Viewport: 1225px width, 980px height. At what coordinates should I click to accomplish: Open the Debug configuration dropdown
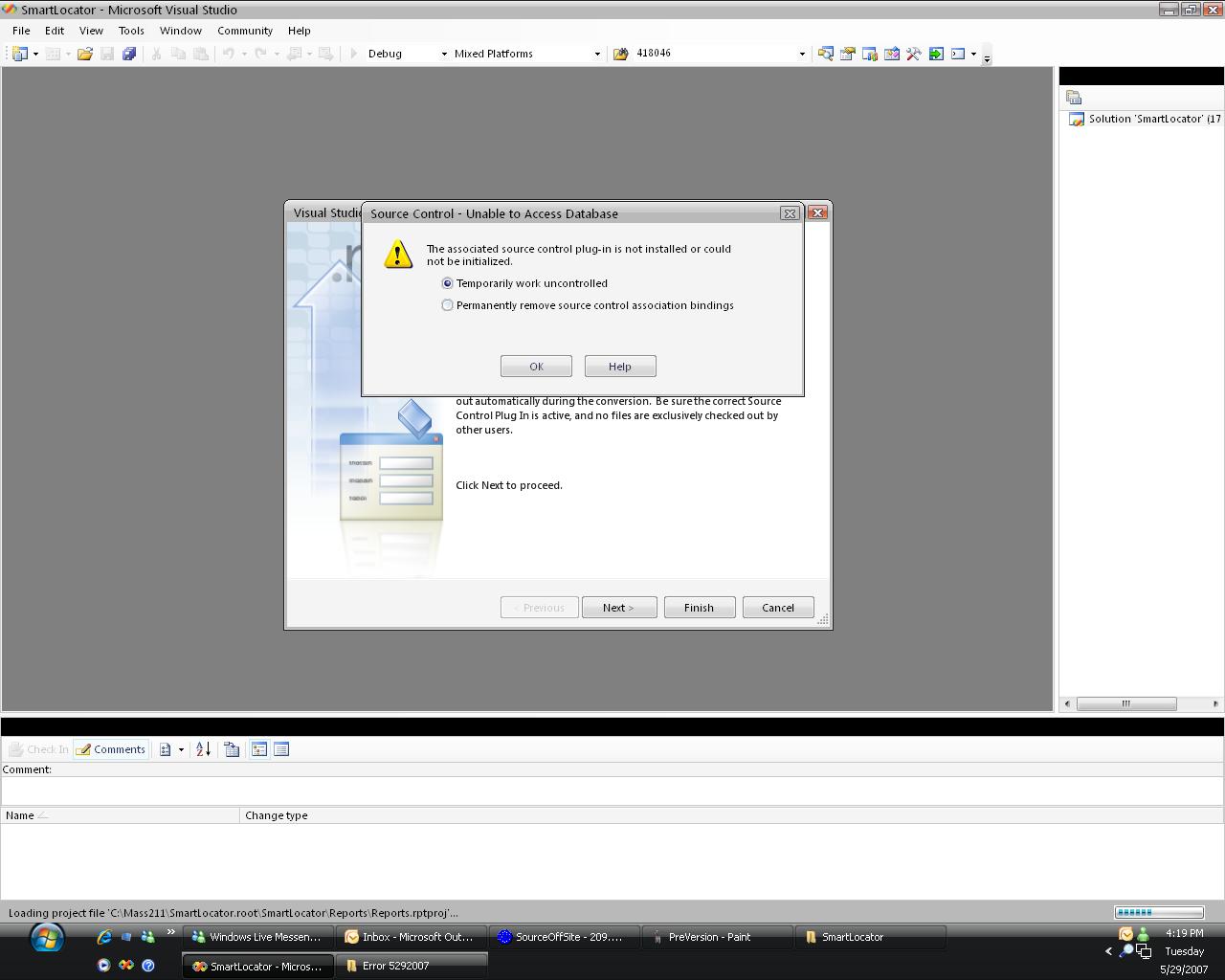pos(444,54)
